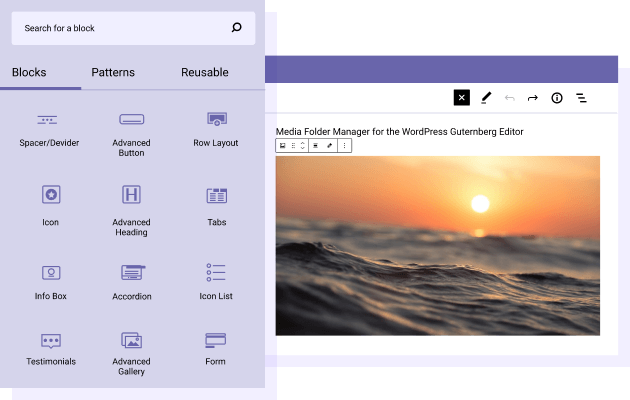Insert the Info Box block
This screenshot has height=400, width=630.
click(x=50, y=280)
